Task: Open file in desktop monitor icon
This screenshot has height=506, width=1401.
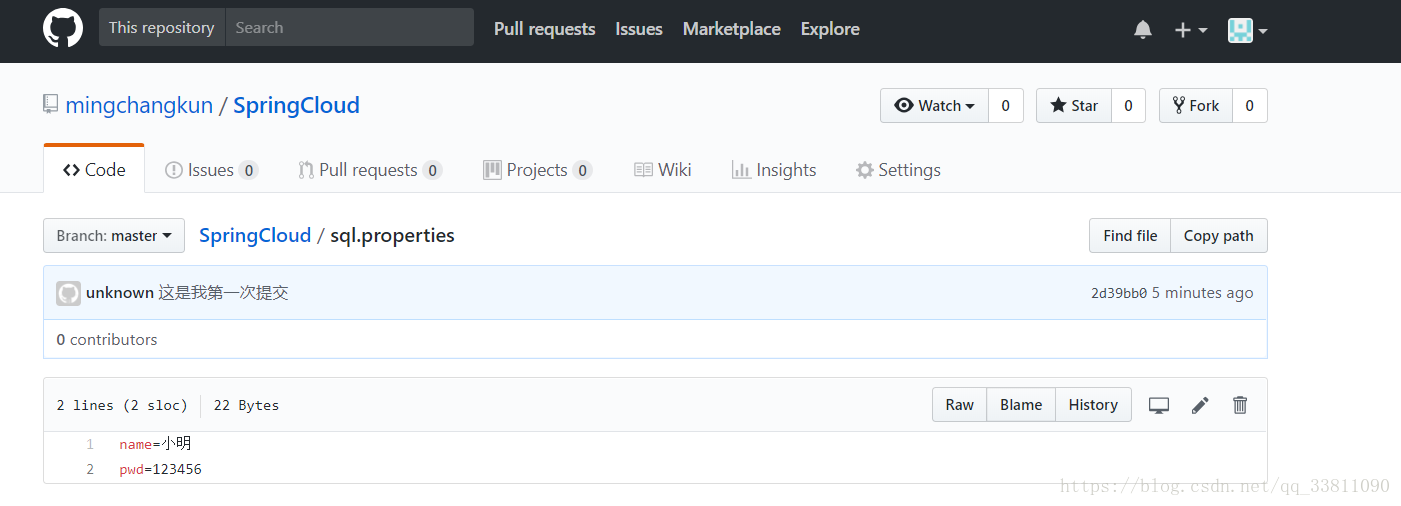Action: coord(1159,405)
